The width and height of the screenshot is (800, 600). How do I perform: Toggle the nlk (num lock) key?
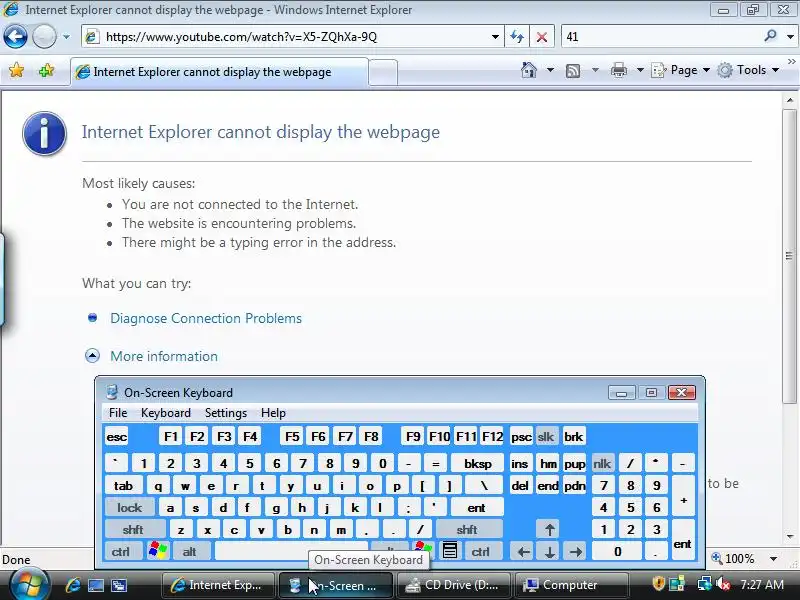(602, 464)
